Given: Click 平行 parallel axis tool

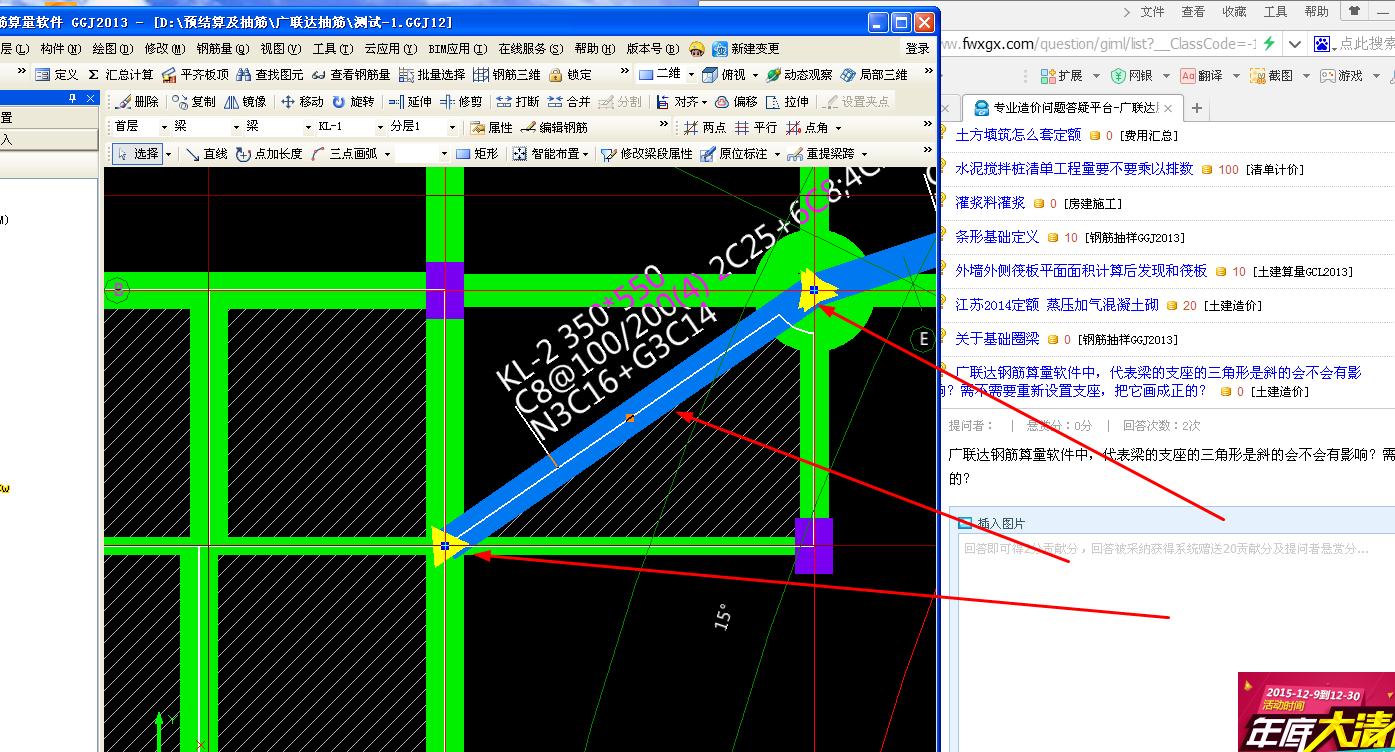Looking at the screenshot, I should [755, 128].
